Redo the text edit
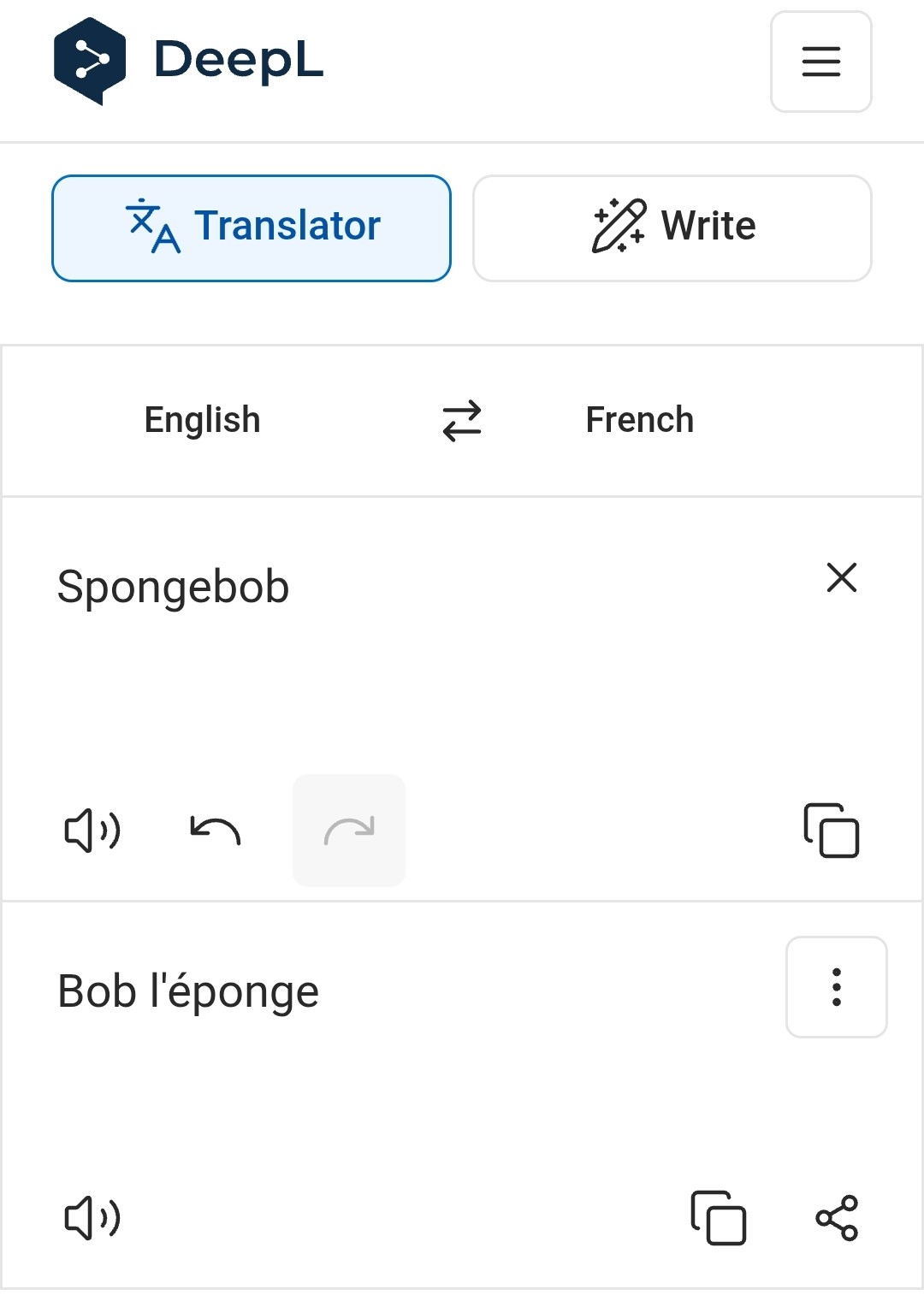 [349, 831]
